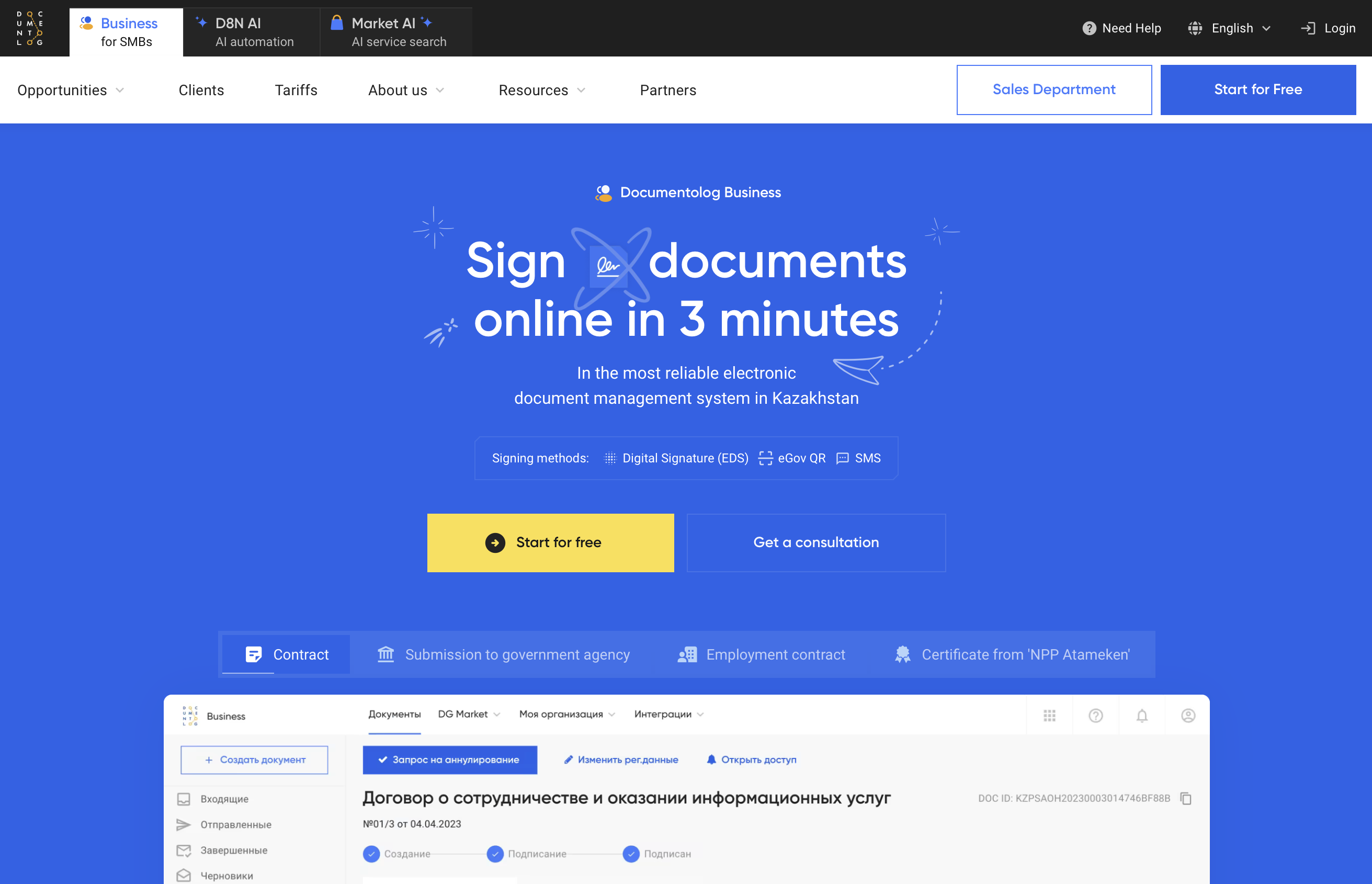Click the Создание progress step marker
Screen dimensions: 1372x884
[371, 854]
